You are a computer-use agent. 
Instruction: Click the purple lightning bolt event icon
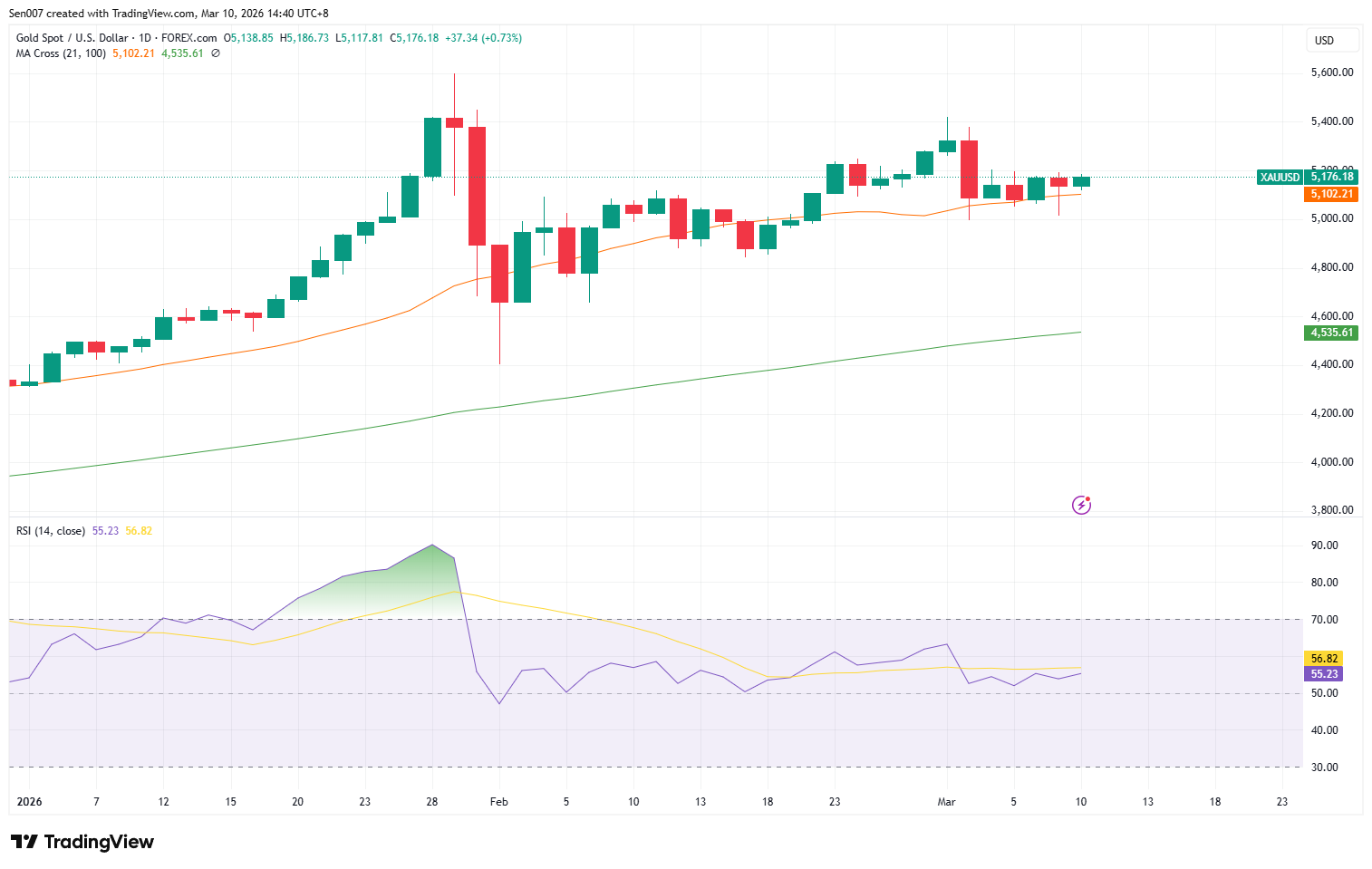1081,505
